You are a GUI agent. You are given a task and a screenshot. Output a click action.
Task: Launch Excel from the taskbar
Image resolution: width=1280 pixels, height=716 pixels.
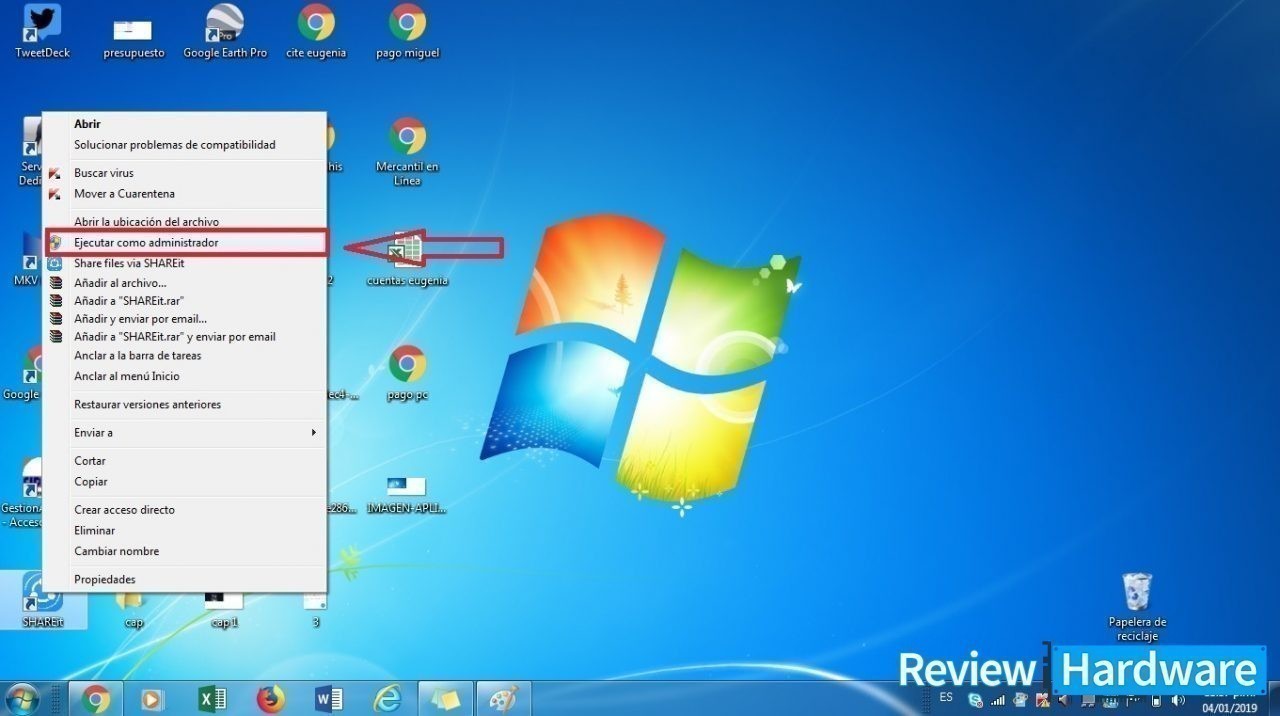pos(212,699)
